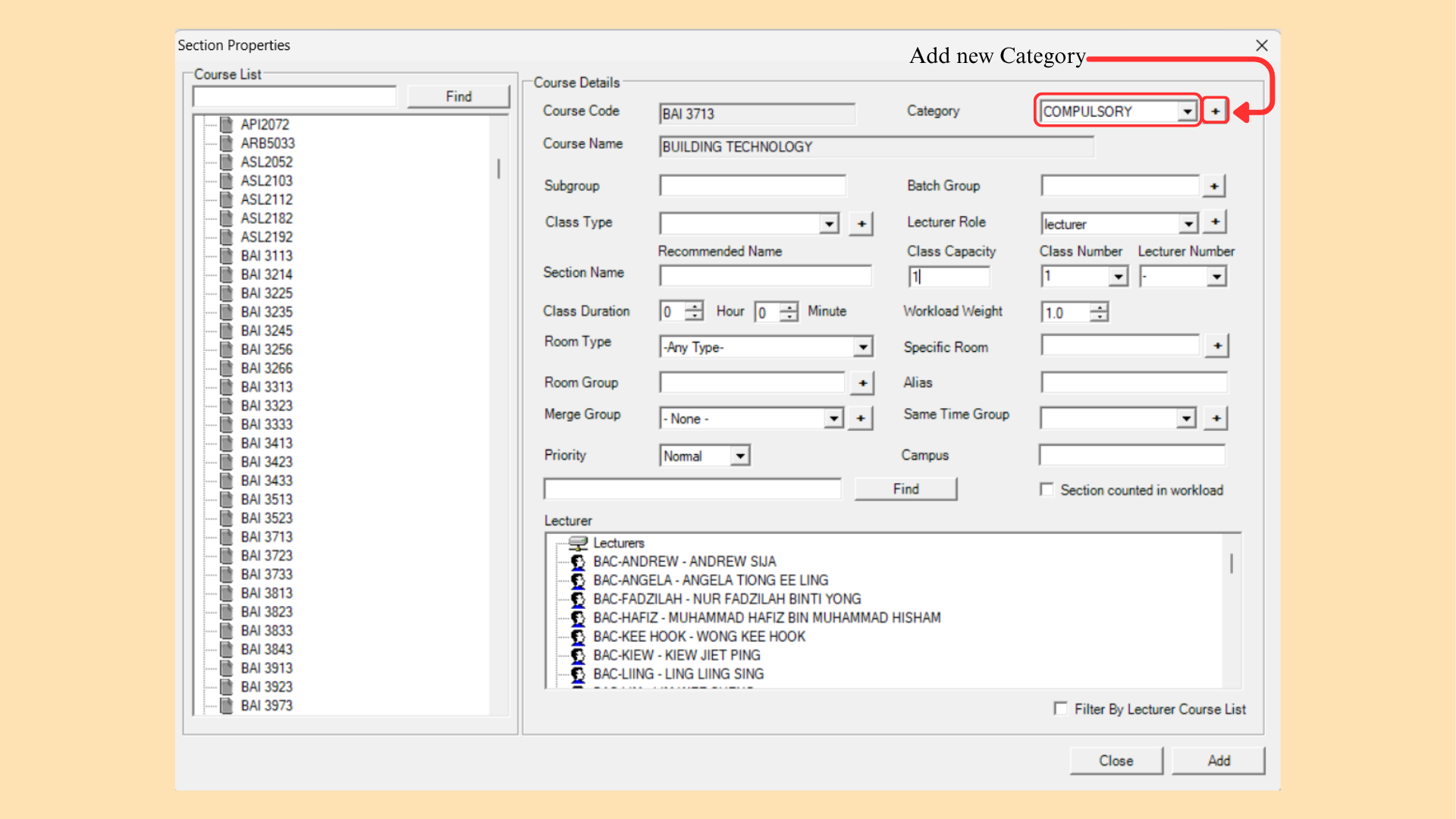Click the Lecturers root group icon

pos(579,543)
